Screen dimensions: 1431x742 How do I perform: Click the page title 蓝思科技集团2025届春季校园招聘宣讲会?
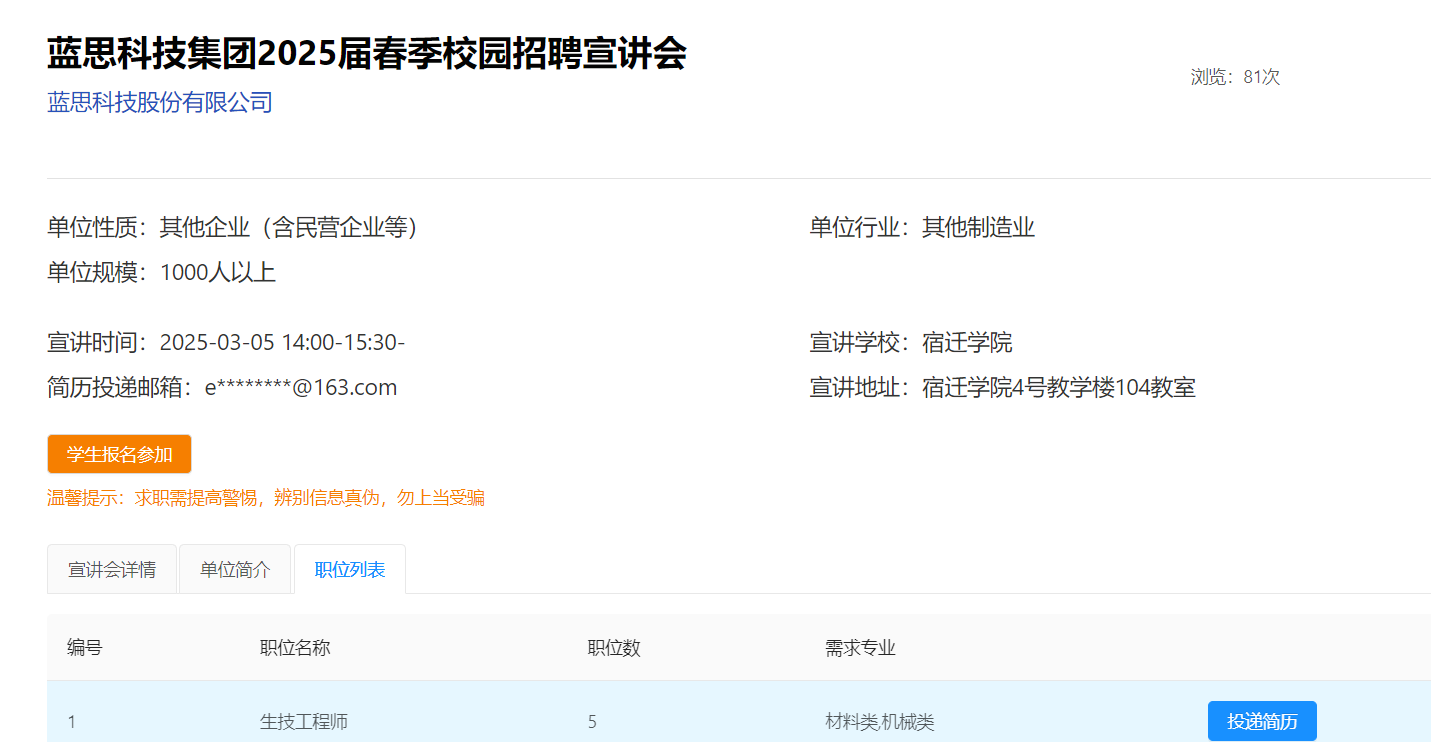click(366, 54)
